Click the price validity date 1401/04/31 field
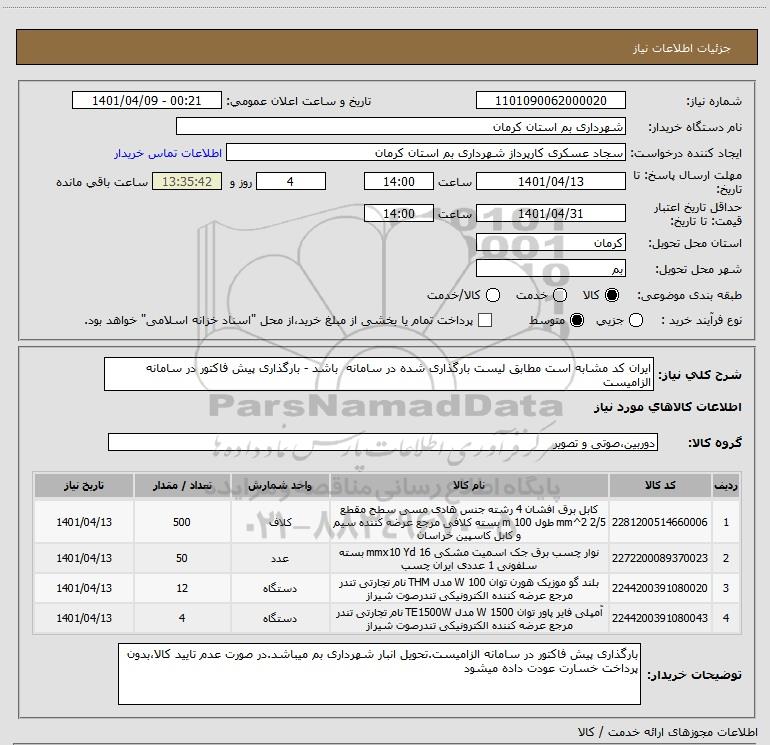Image resolution: width=770 pixels, height=745 pixels. pos(550,214)
